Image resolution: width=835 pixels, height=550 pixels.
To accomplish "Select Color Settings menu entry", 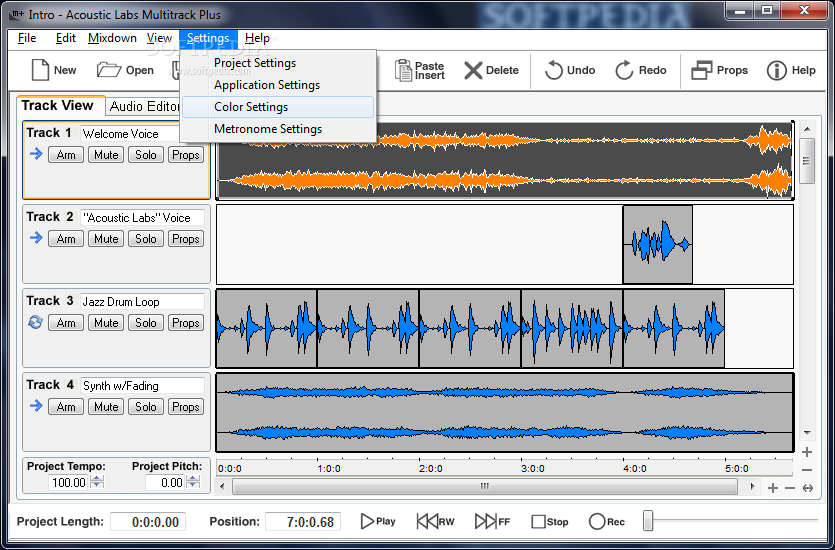I will 277,107.
